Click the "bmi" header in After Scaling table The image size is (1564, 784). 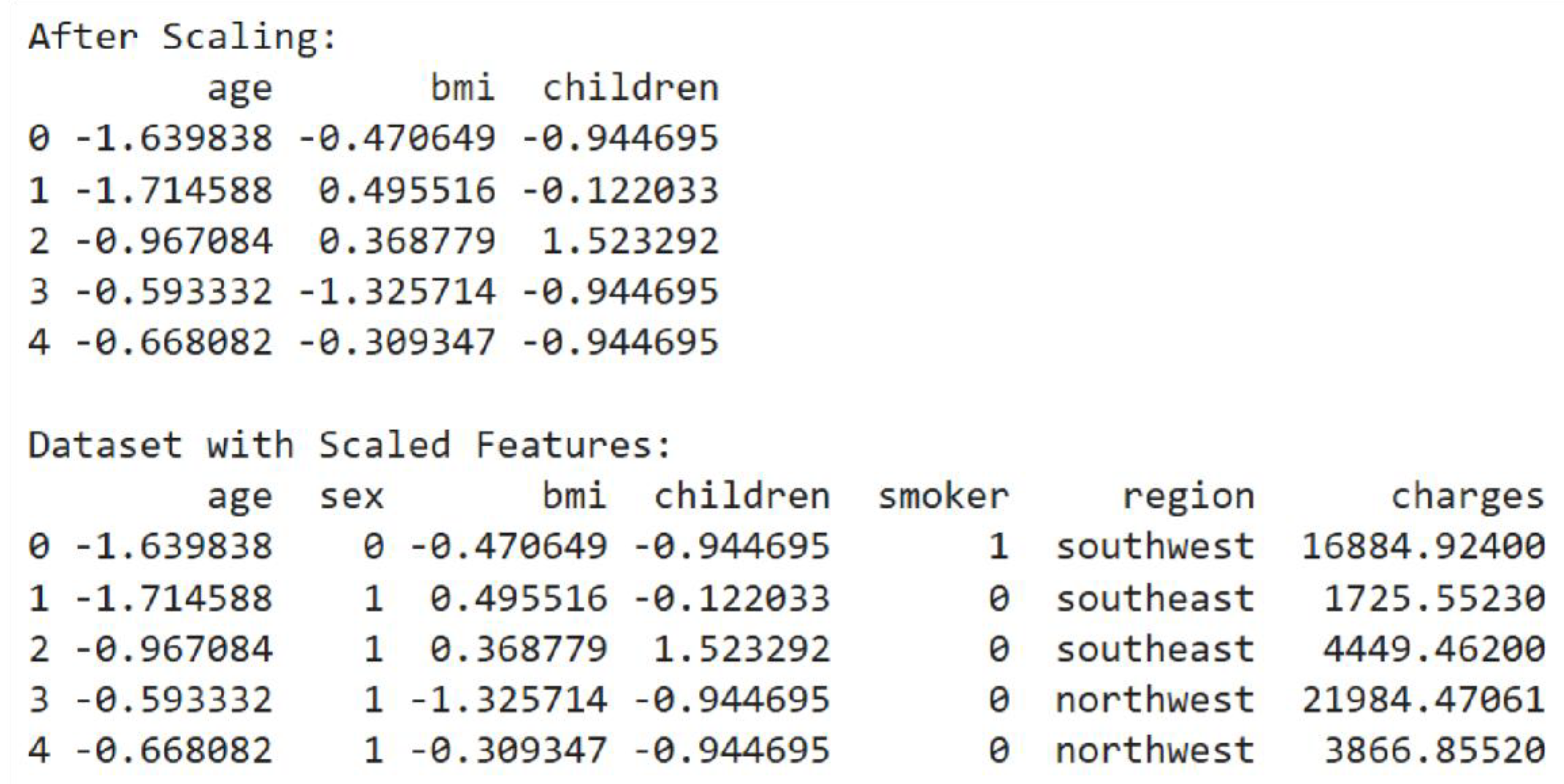[x=463, y=88]
